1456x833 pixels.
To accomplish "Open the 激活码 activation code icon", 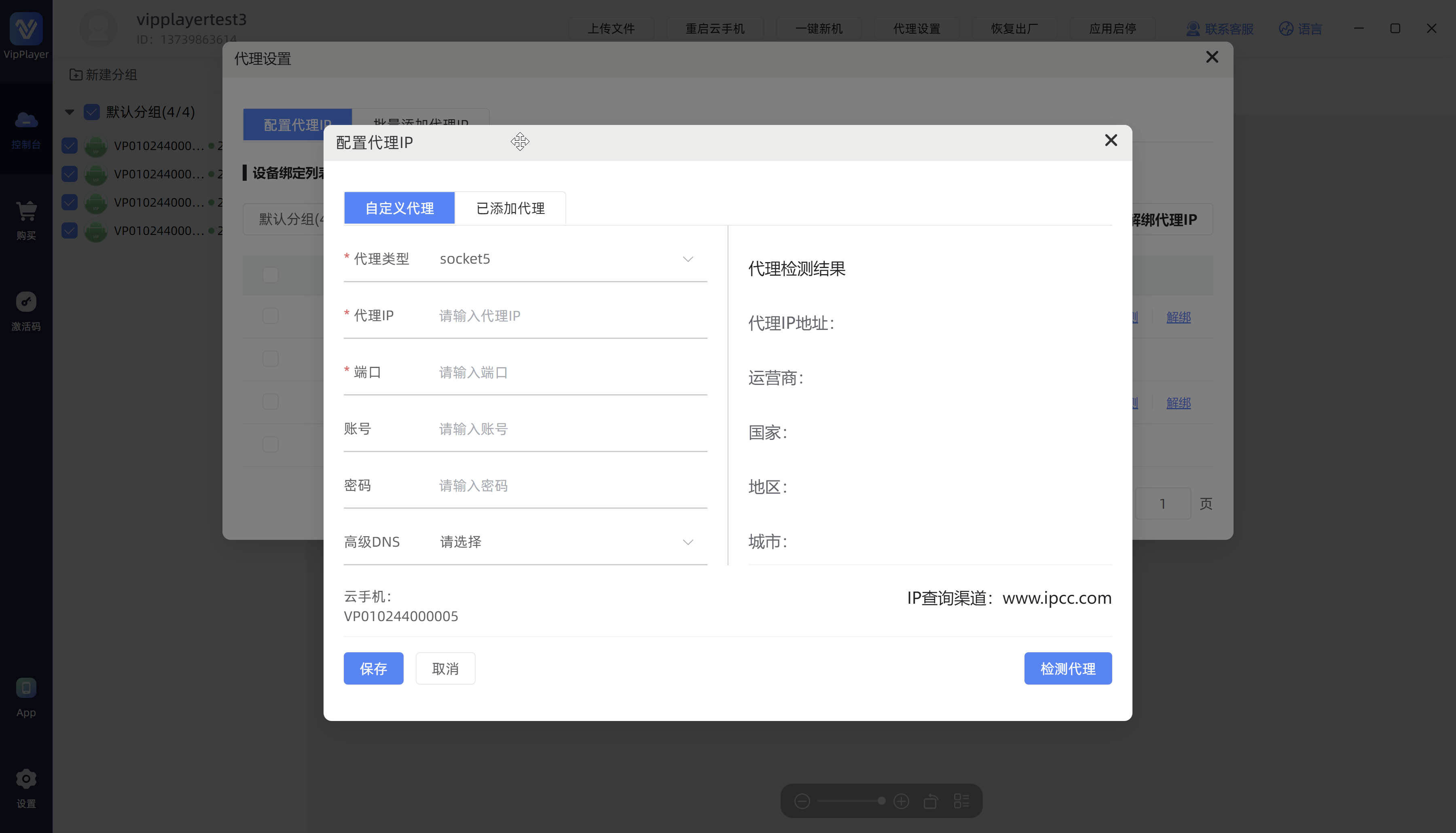I will pyautogui.click(x=26, y=302).
